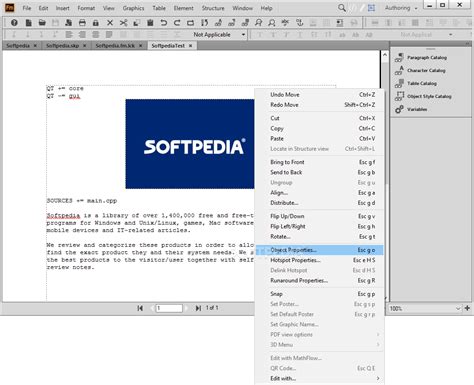
Task: Go to last page button
Action: click(x=198, y=308)
